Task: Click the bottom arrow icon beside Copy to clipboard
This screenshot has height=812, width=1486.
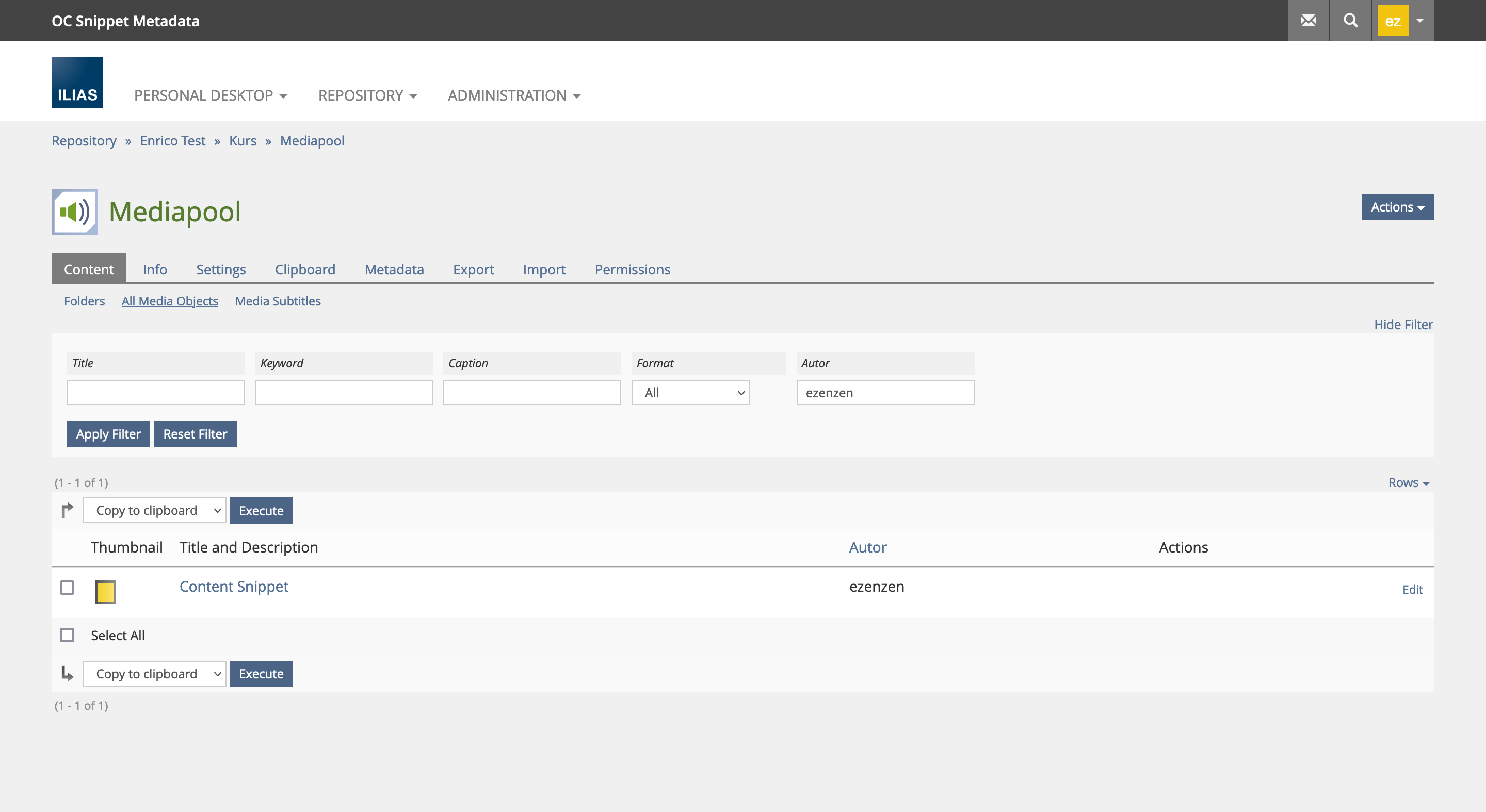Action: (68, 673)
